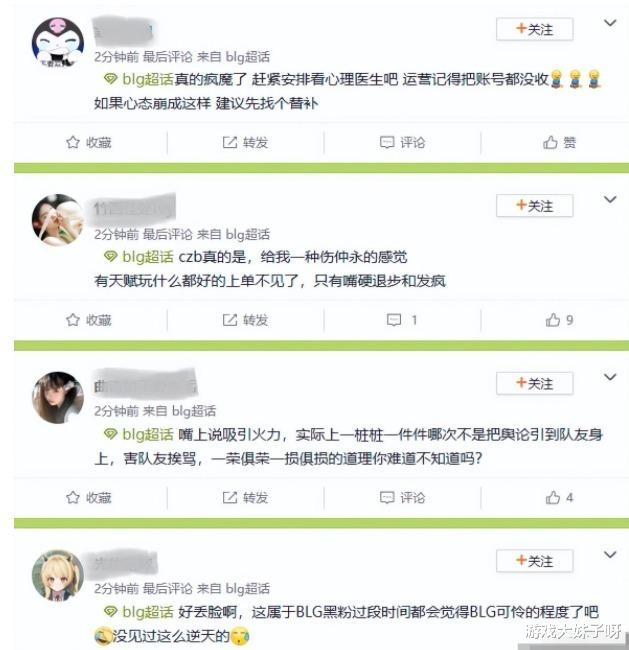The height and width of the screenshot is (650, 629).
Task: Like the third post with 4 likes
Action: [x=559, y=497]
